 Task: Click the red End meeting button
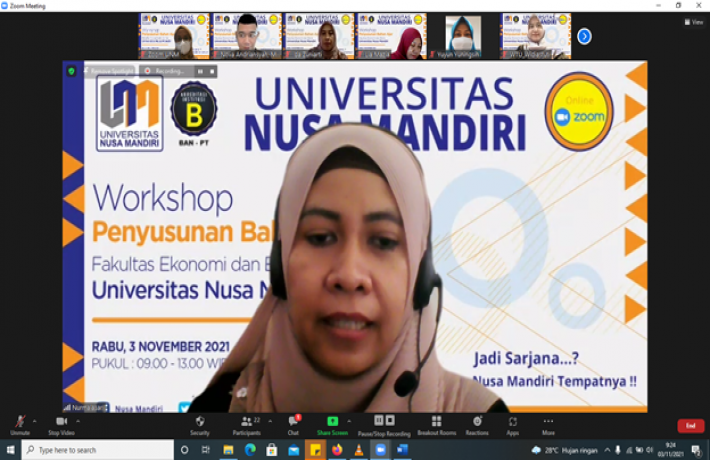click(691, 426)
